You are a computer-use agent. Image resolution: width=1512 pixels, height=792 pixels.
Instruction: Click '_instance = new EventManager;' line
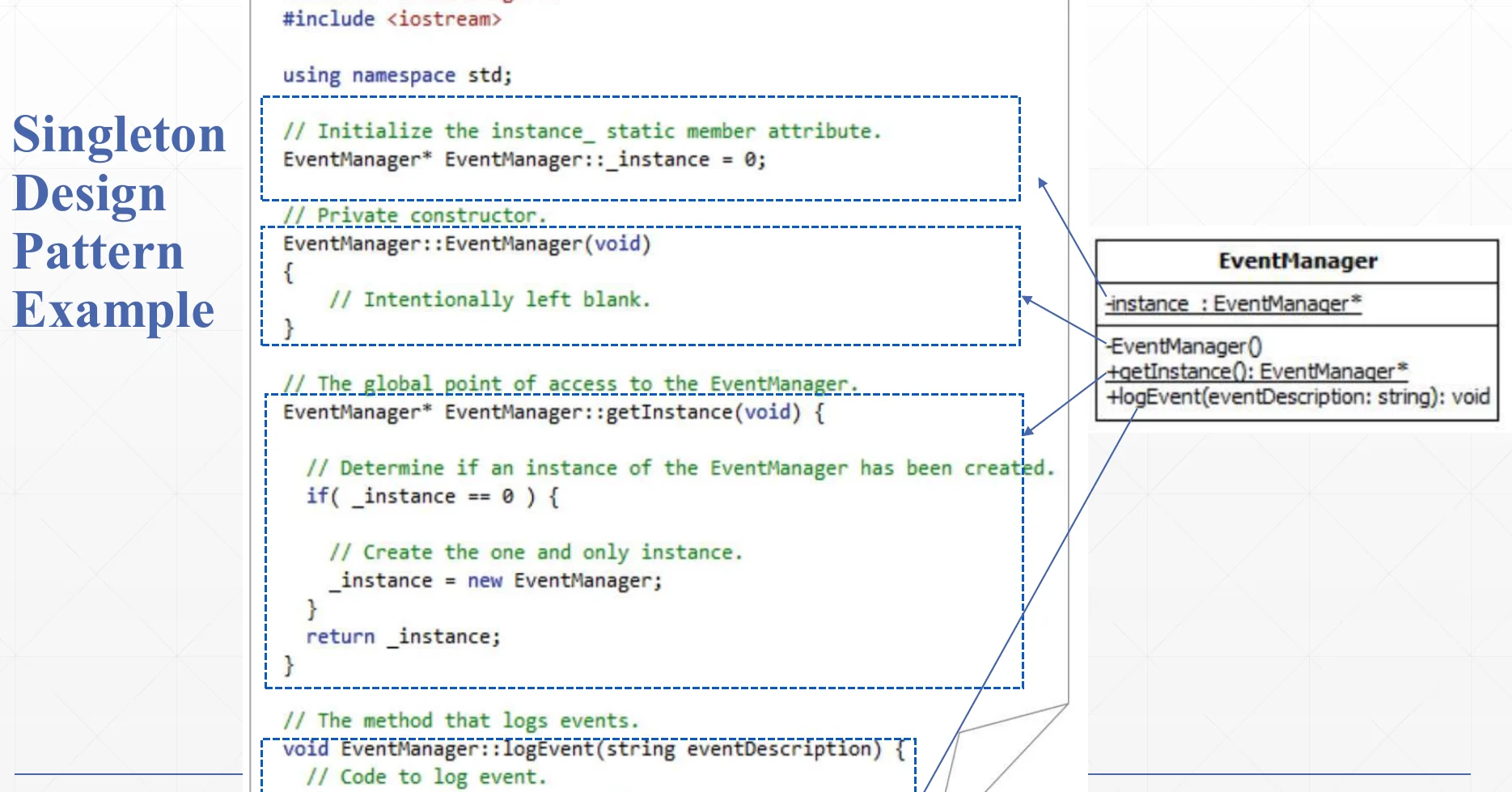495,580
